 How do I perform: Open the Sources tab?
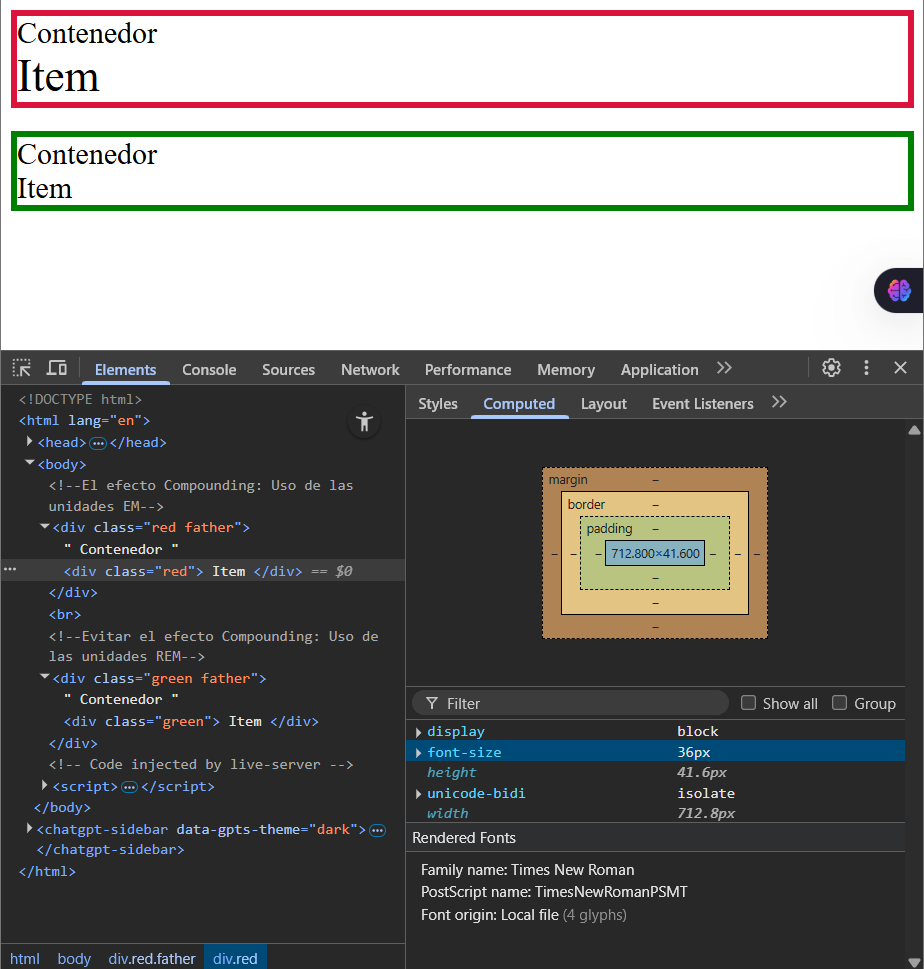289,370
